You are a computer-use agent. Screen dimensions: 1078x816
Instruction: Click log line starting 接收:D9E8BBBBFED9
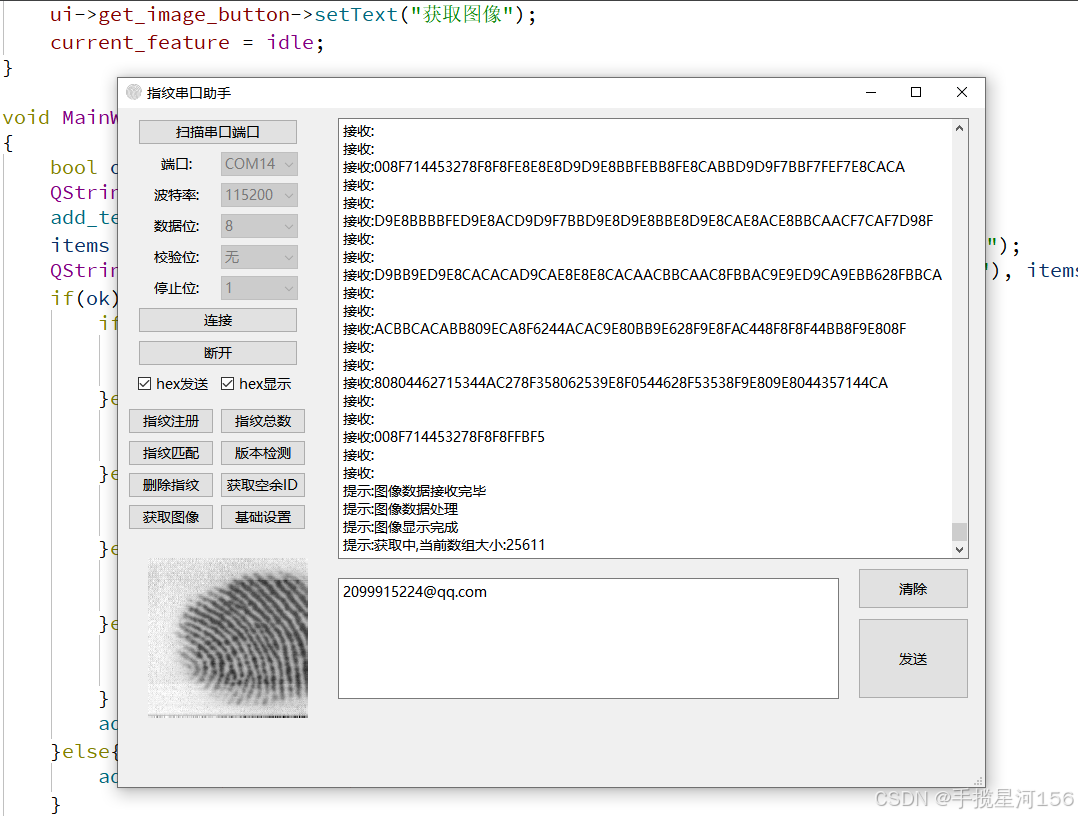coord(638,221)
